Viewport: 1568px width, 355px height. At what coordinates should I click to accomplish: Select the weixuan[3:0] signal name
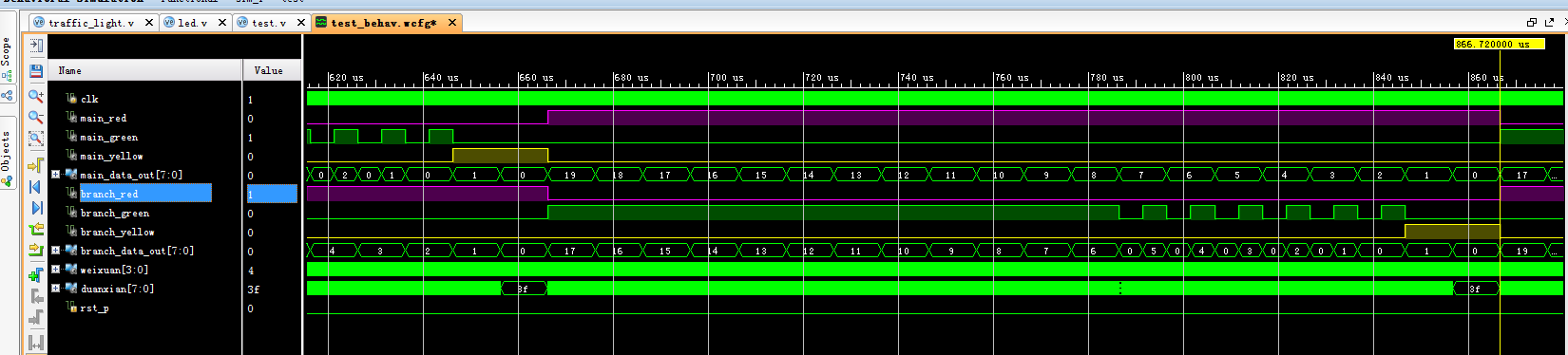point(114,270)
